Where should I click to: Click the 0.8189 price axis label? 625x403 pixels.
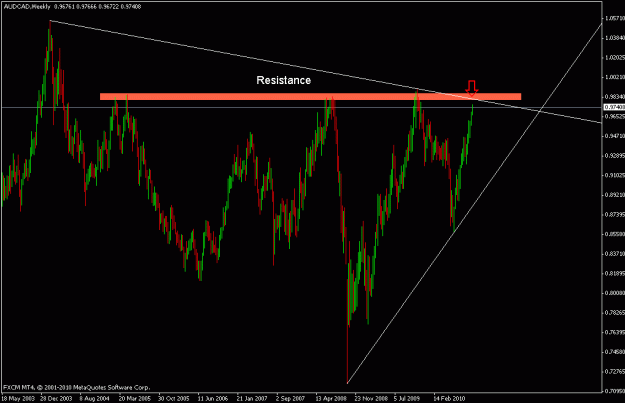pos(615,273)
